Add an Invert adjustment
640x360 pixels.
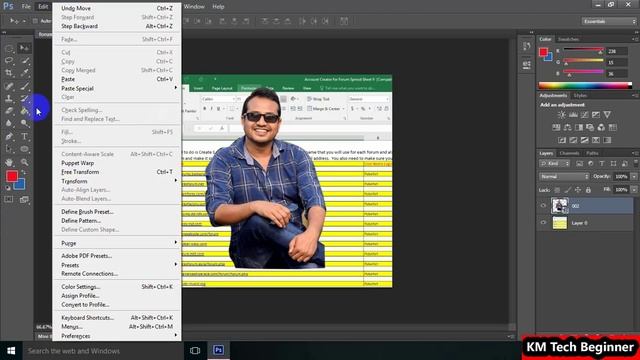click(562, 140)
